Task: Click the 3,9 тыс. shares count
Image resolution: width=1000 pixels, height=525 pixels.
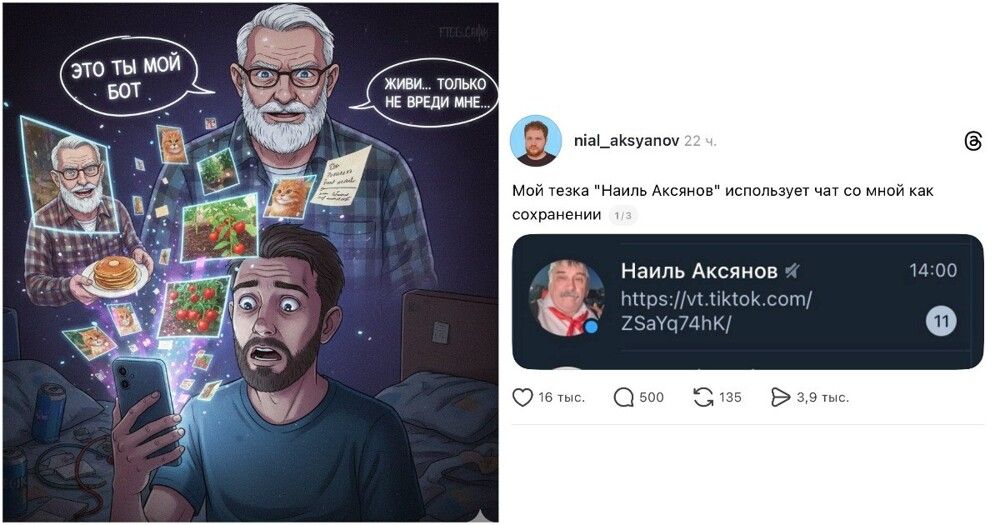Action: (x=823, y=397)
